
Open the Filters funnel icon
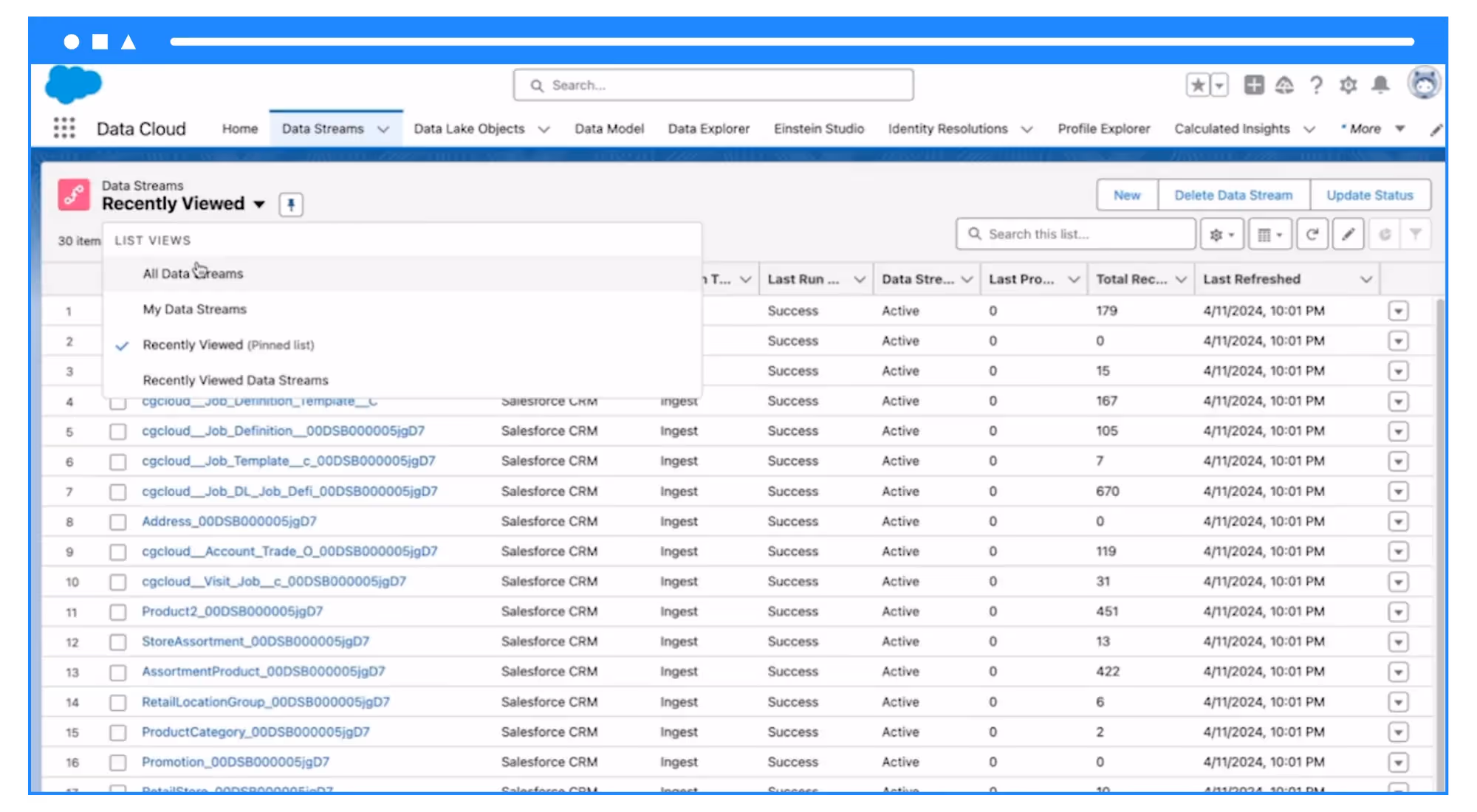pos(1416,235)
